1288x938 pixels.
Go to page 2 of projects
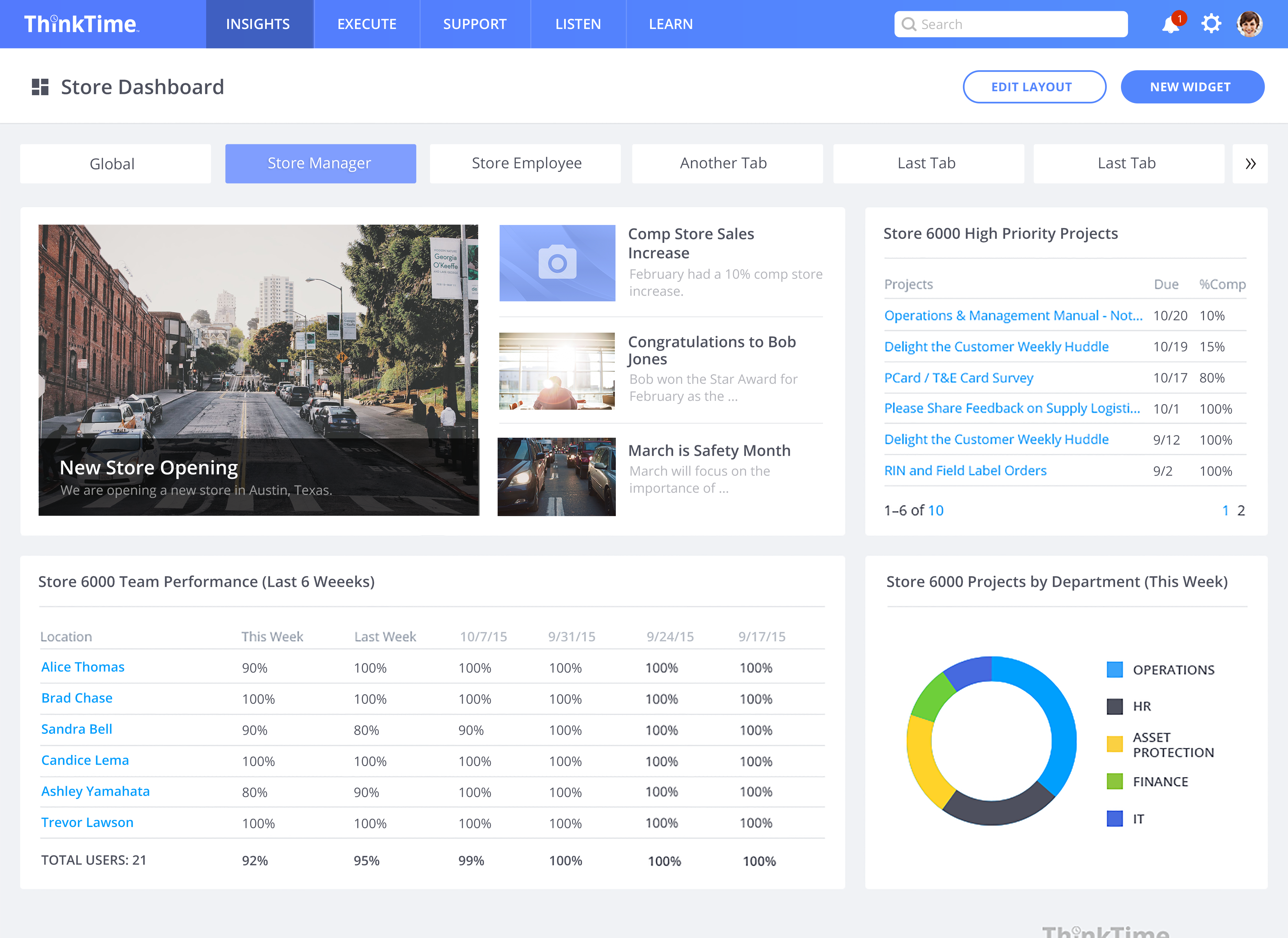pyautogui.click(x=1241, y=510)
